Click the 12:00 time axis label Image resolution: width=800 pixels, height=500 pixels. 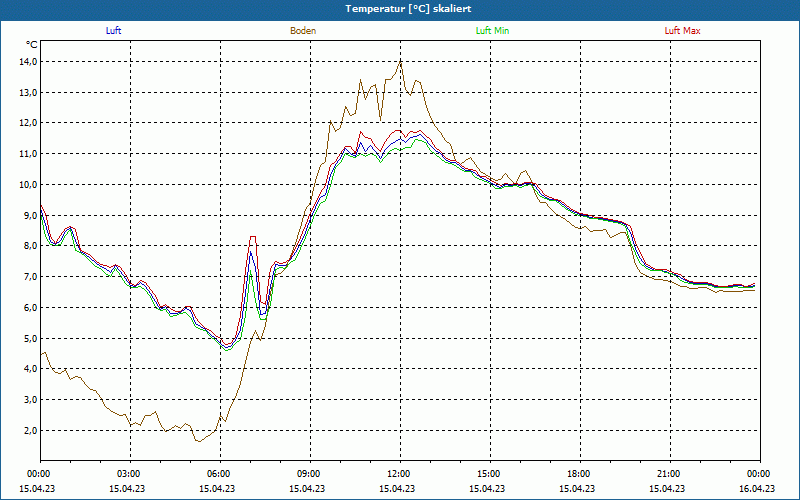398,474
